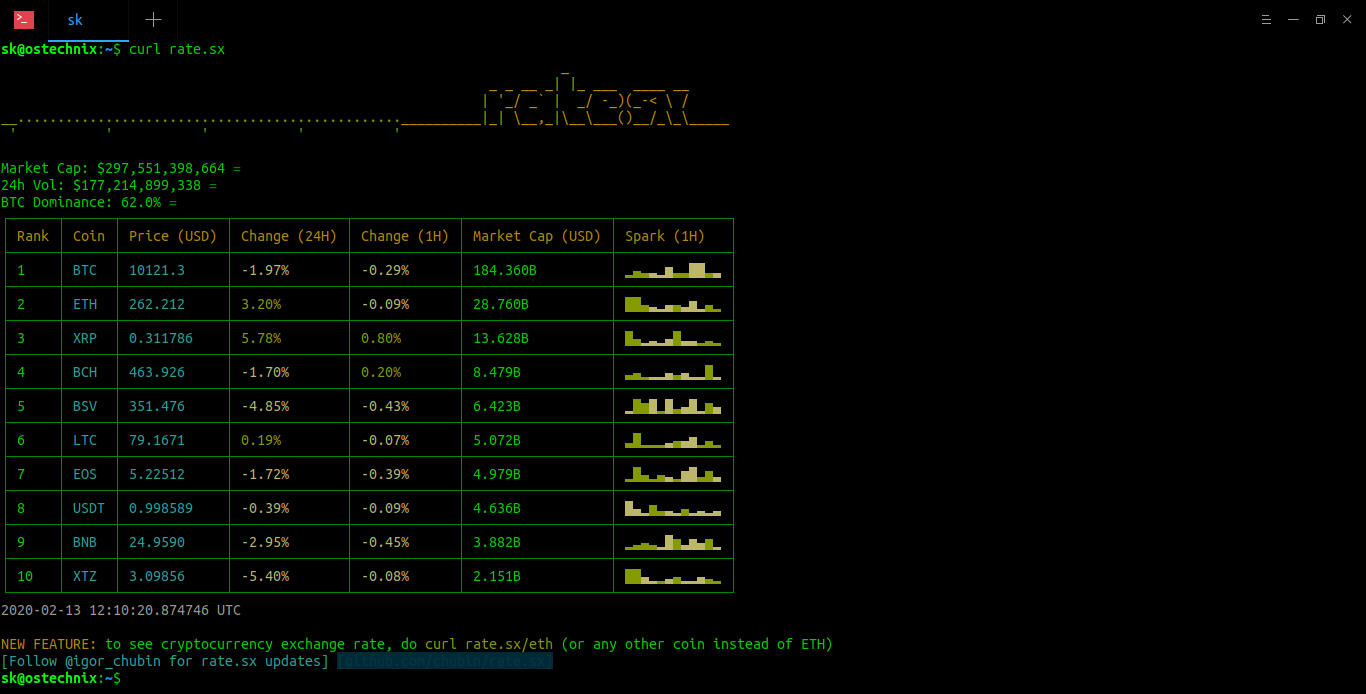Click the Price (USD) column header
The width and height of the screenshot is (1366, 694).
click(x=173, y=236)
